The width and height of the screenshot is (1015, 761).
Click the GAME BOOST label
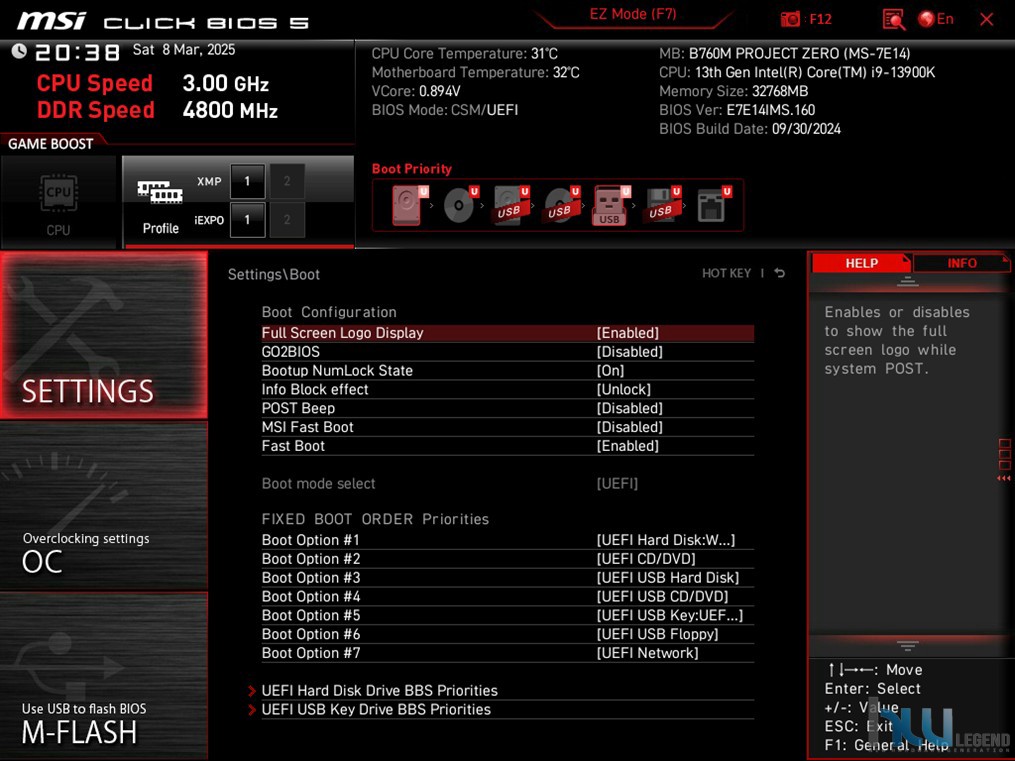(50, 144)
